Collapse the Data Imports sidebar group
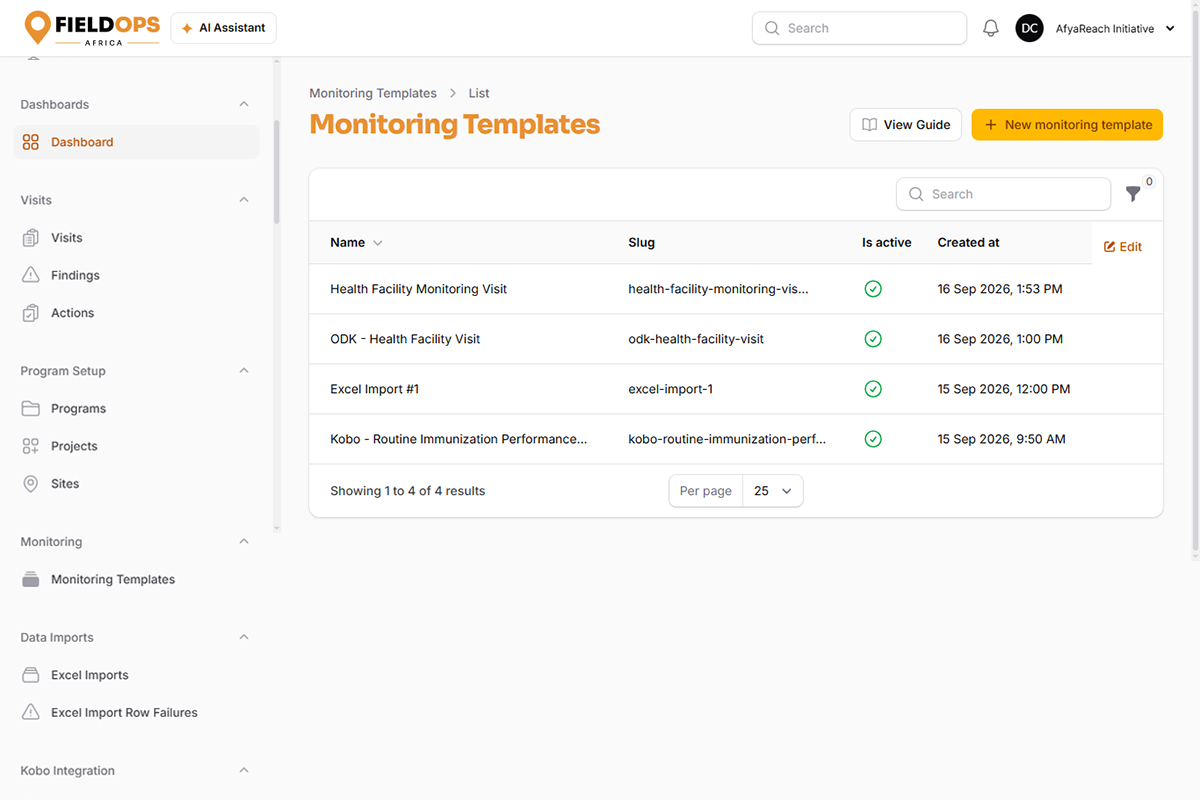Screen dimensions: 1200x800 [x=244, y=638]
